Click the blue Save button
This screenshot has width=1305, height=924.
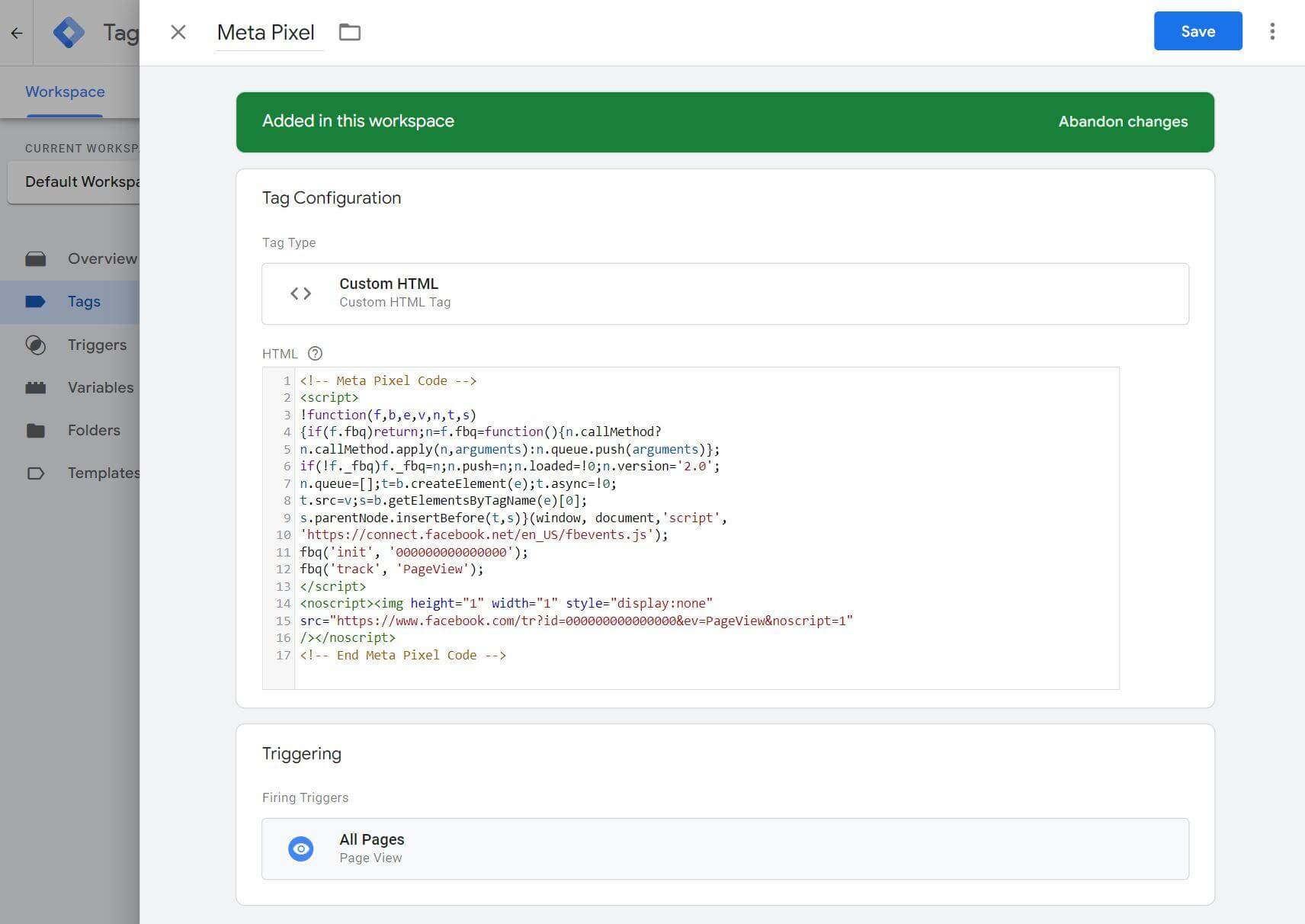[x=1197, y=31]
